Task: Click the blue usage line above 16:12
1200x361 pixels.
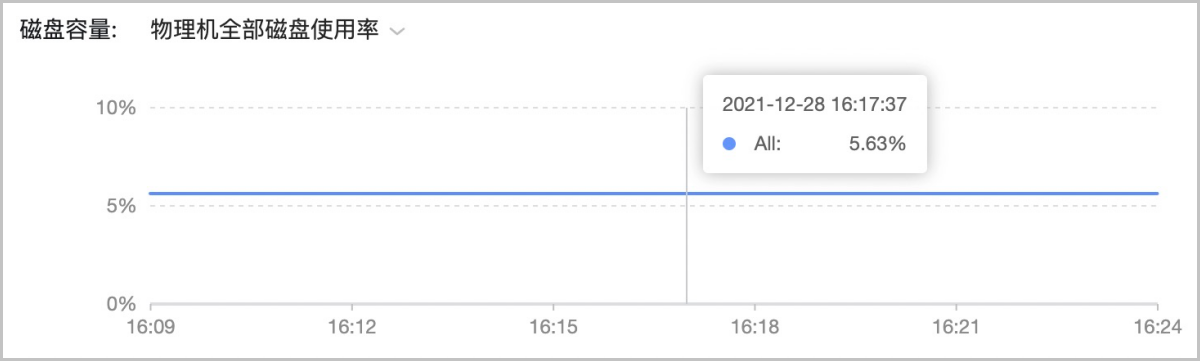Action: (x=351, y=193)
